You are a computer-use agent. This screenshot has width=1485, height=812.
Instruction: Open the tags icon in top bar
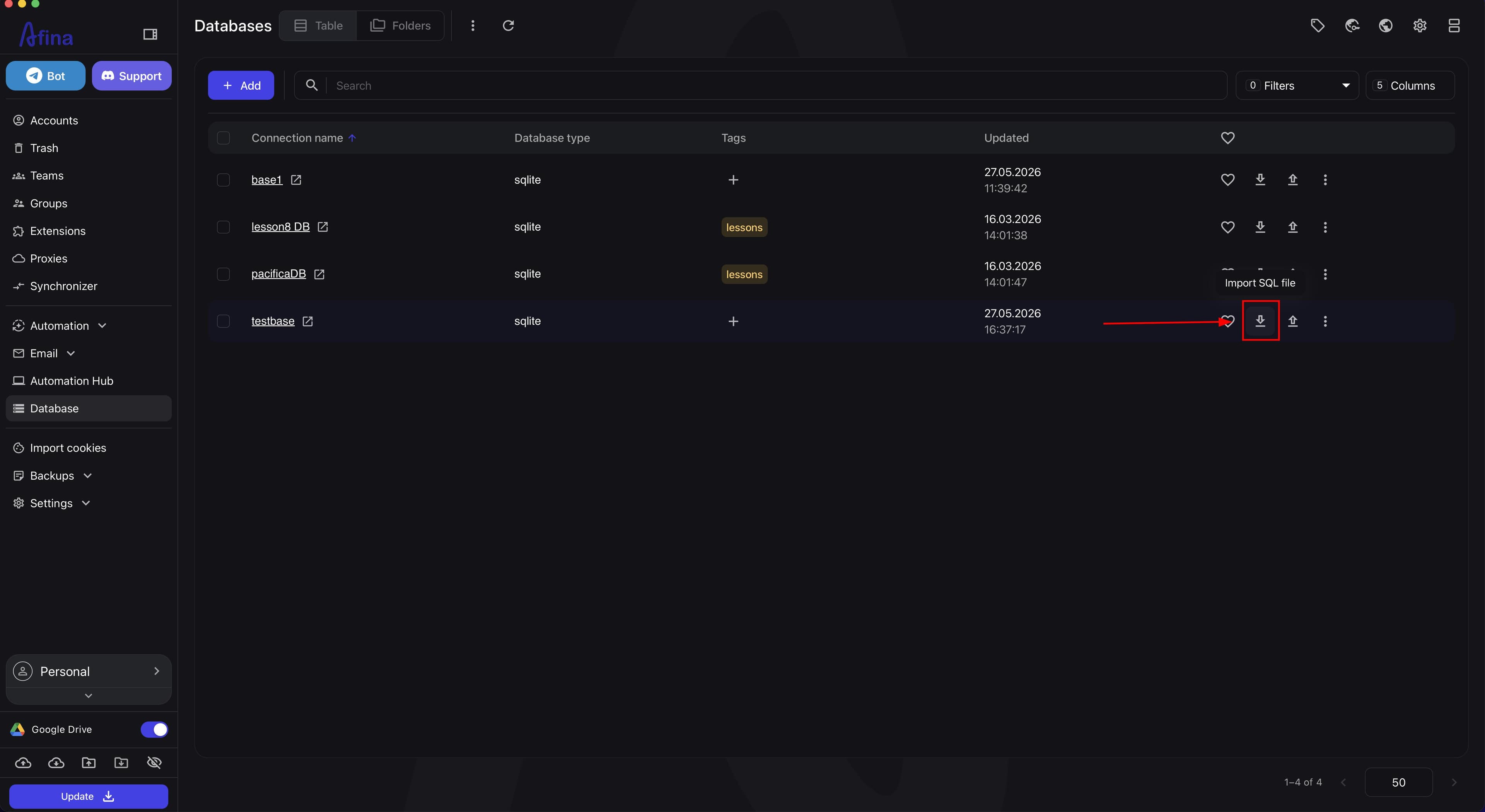pos(1317,26)
